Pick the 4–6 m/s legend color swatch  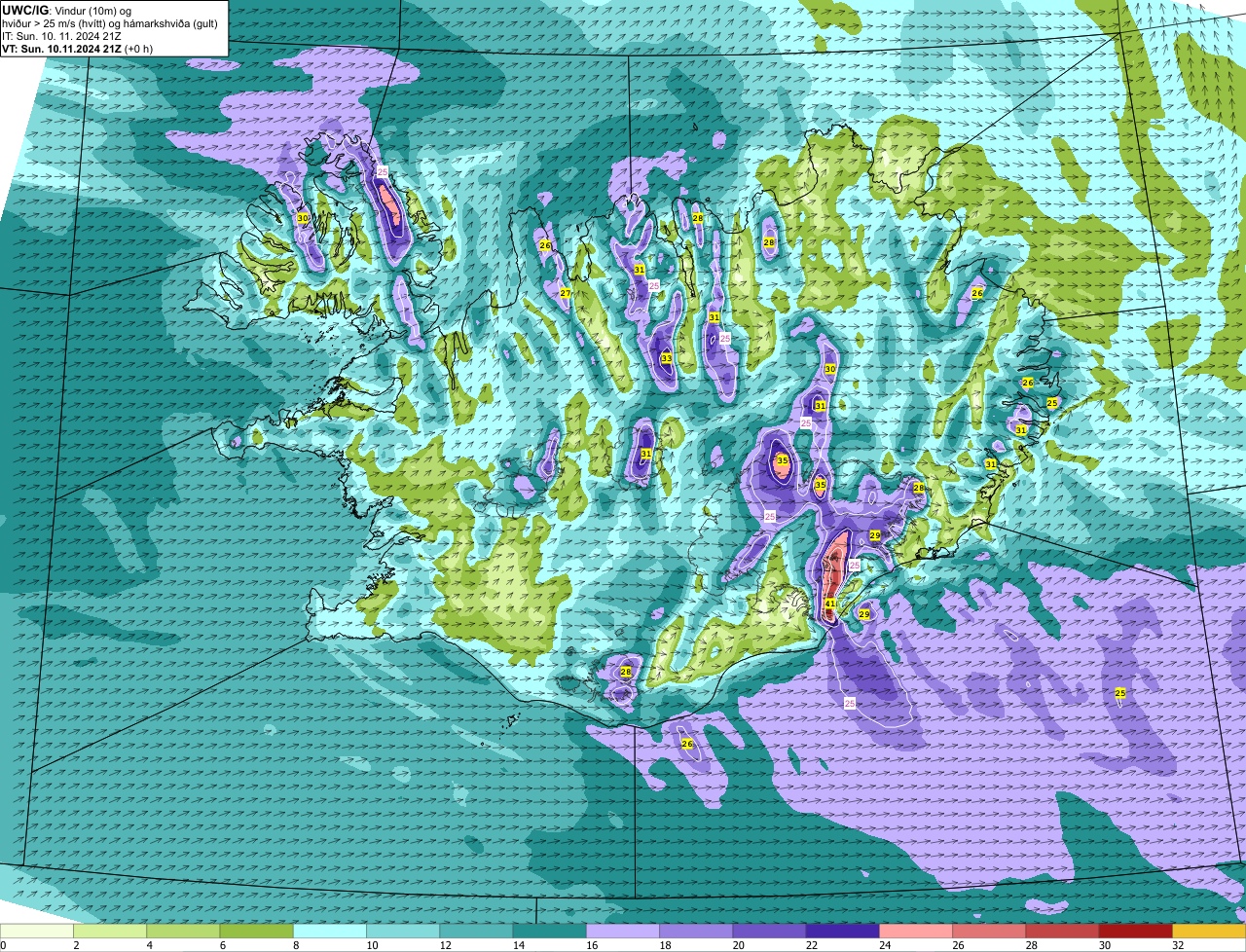[x=183, y=931]
